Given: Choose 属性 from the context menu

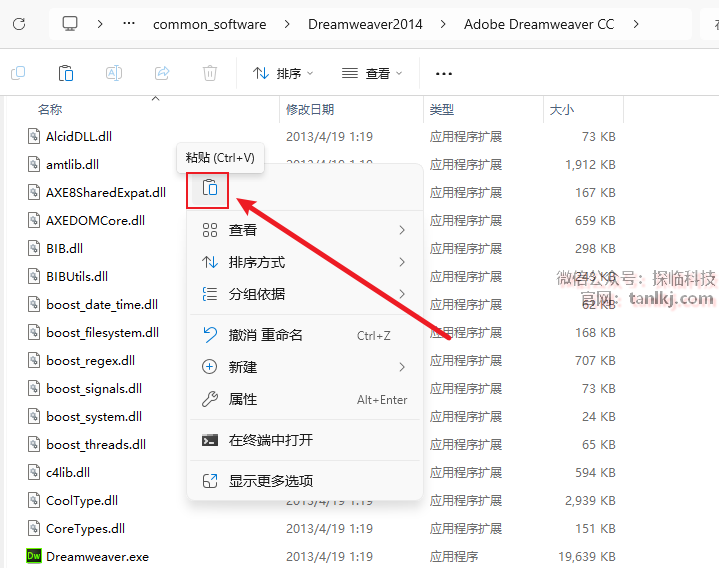Looking at the screenshot, I should click(304, 399).
